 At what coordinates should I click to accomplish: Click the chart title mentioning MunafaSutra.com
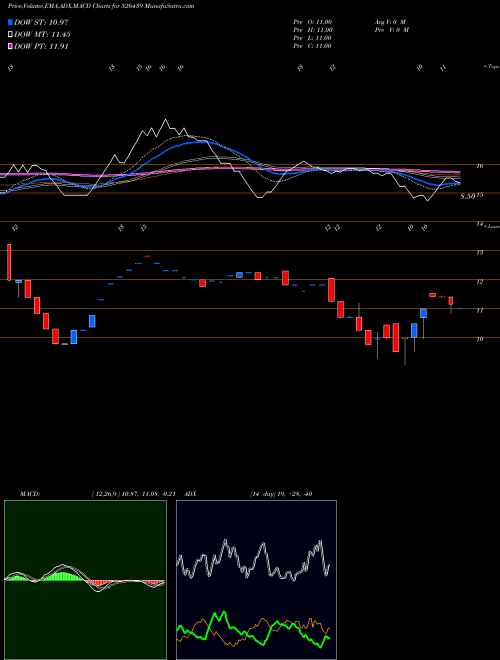coord(101,7)
